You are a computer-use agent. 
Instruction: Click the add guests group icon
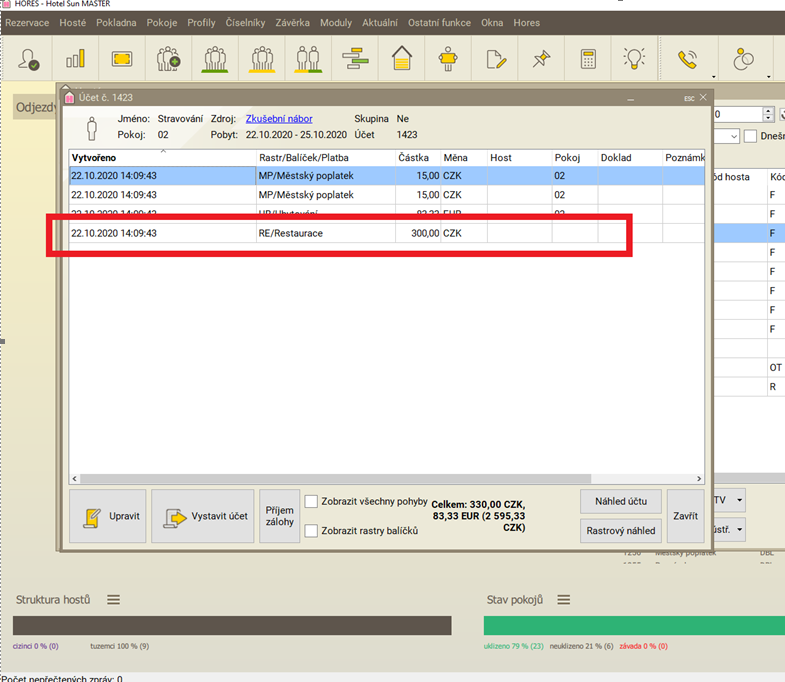[x=168, y=59]
